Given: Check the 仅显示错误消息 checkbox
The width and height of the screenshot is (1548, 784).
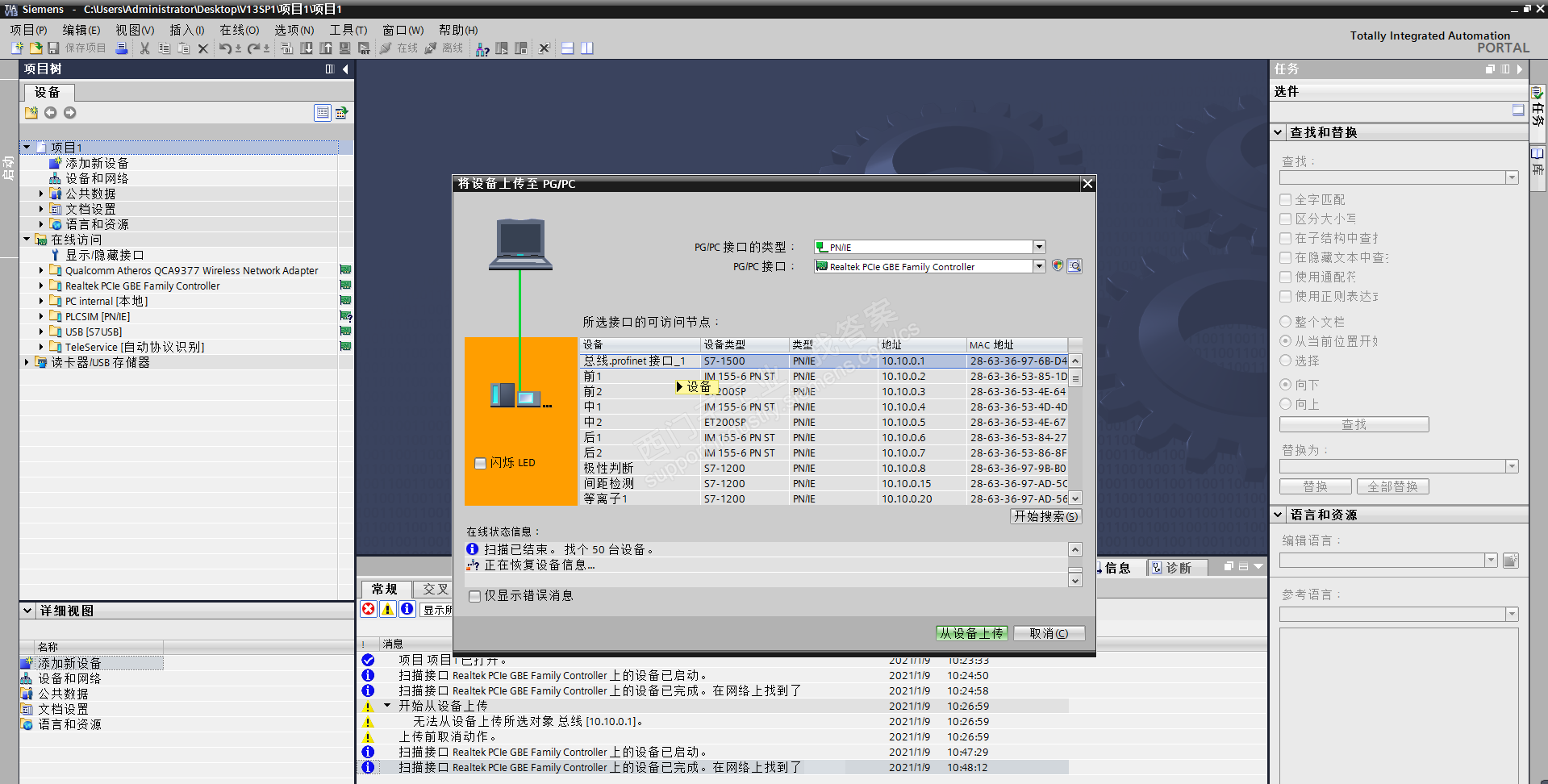Looking at the screenshot, I should pyautogui.click(x=475, y=596).
